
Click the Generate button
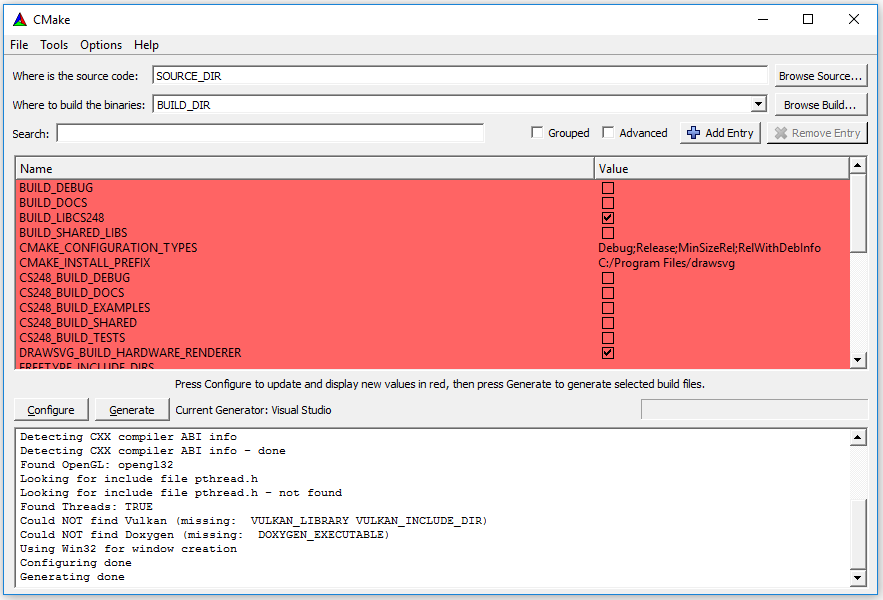pos(132,410)
